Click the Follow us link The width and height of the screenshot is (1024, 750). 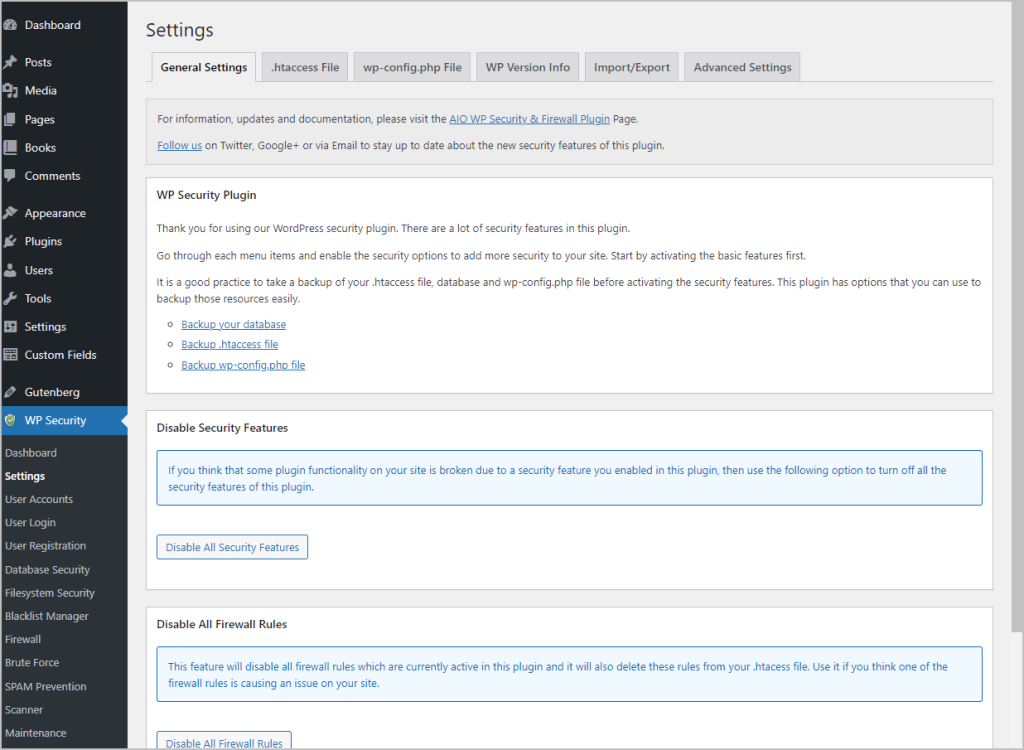(180, 145)
